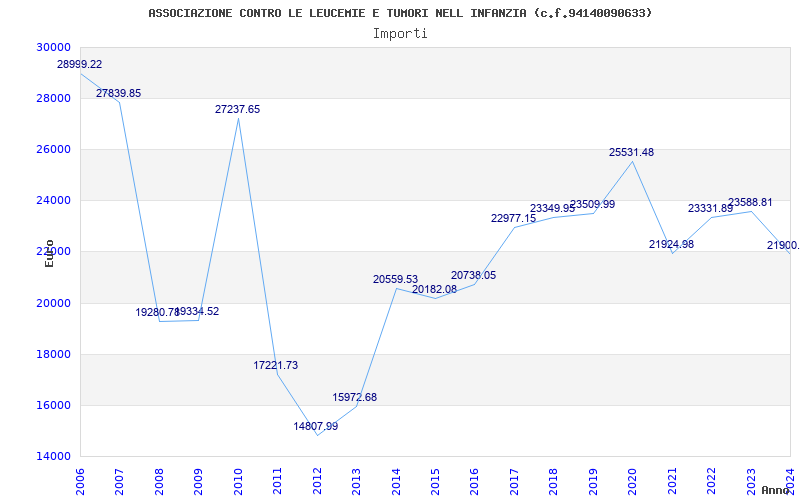Click the 22977.15 data label

tap(514, 218)
